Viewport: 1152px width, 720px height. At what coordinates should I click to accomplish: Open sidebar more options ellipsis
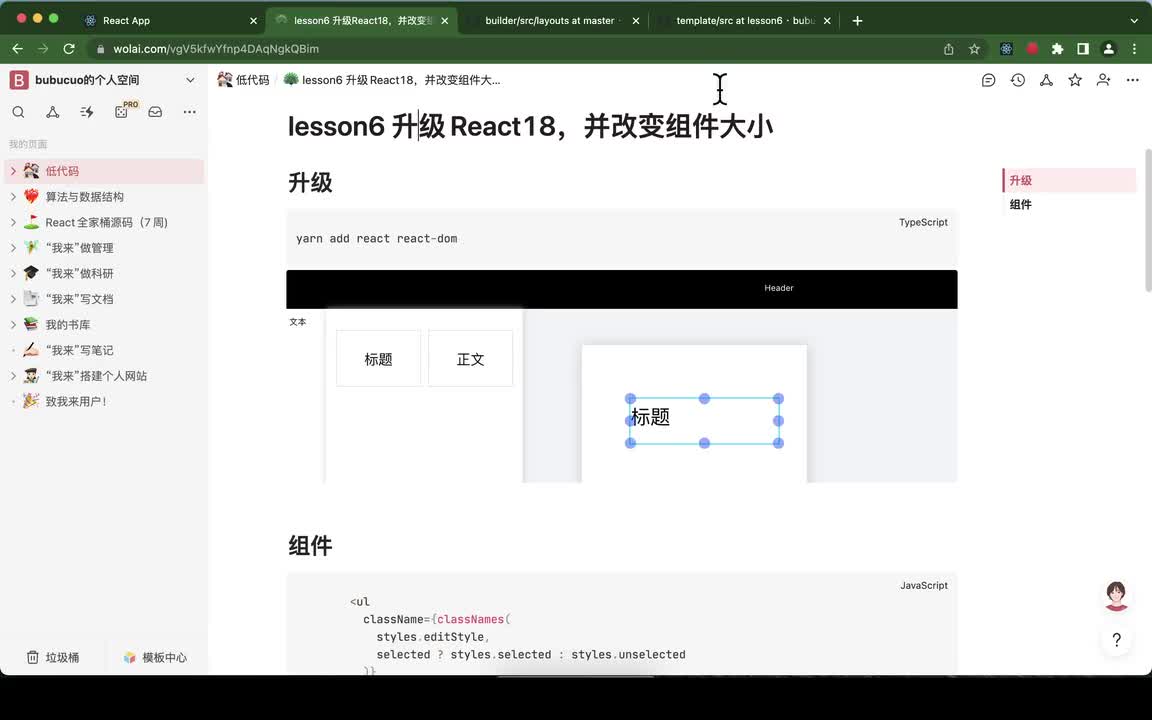point(190,112)
